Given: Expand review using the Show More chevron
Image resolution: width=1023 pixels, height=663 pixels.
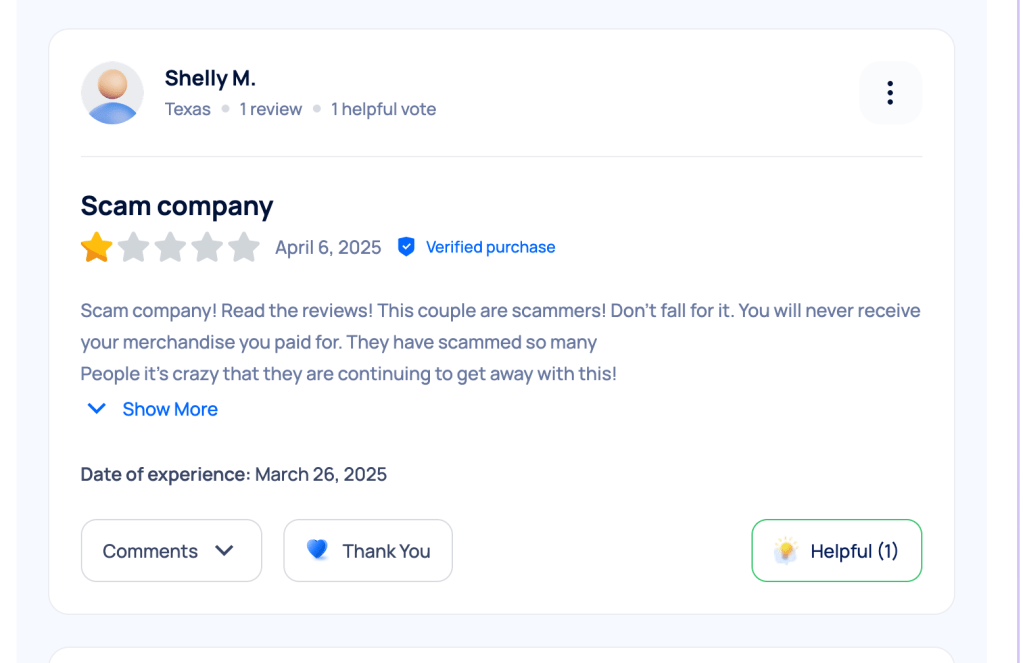Looking at the screenshot, I should coord(97,409).
